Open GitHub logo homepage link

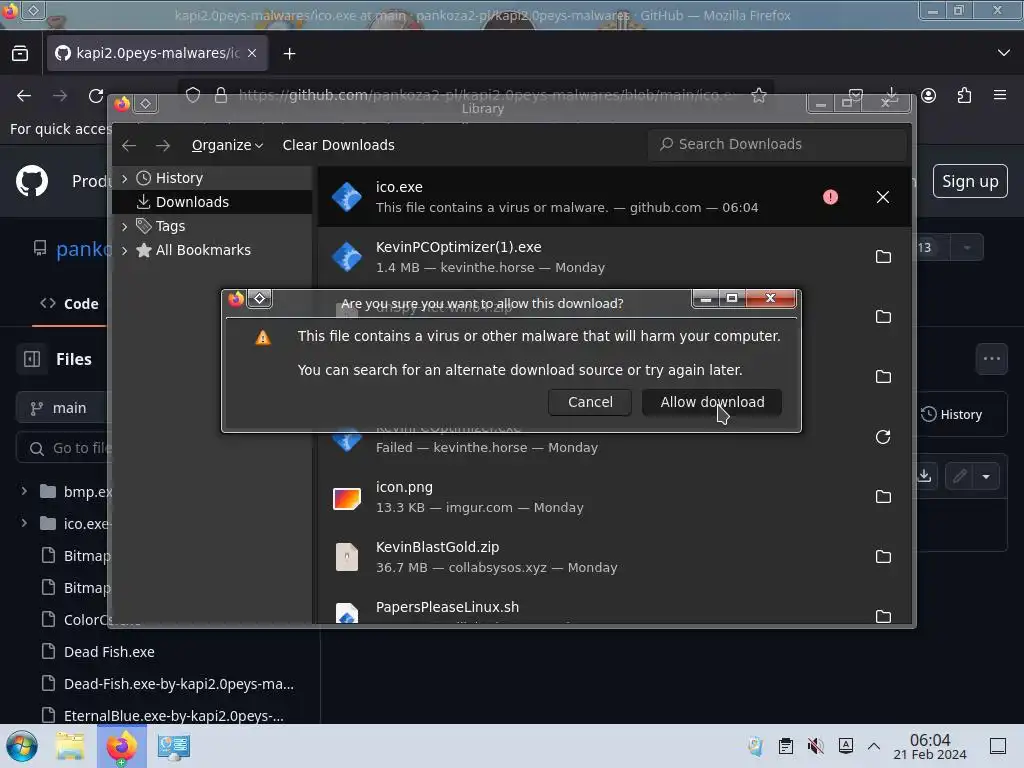tap(31, 181)
